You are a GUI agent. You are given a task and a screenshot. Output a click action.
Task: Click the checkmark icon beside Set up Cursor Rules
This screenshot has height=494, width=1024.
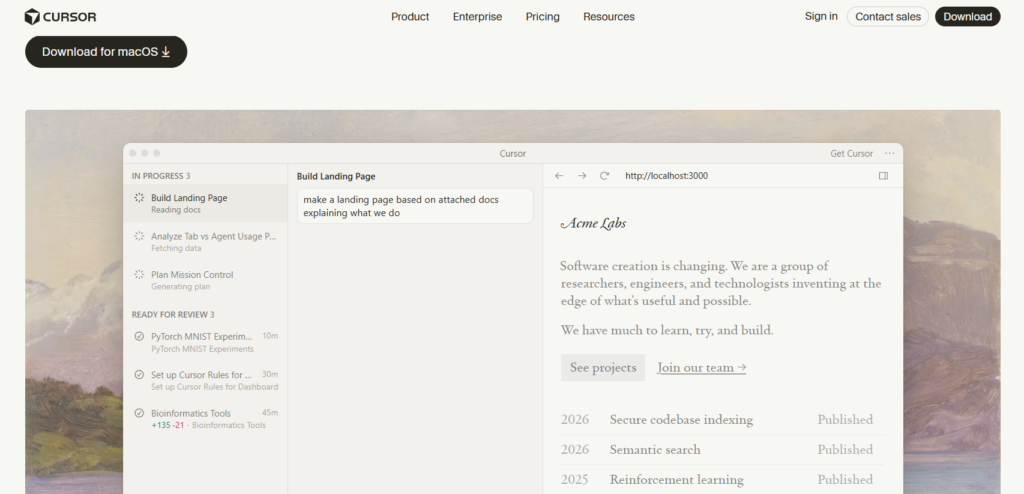(x=139, y=374)
